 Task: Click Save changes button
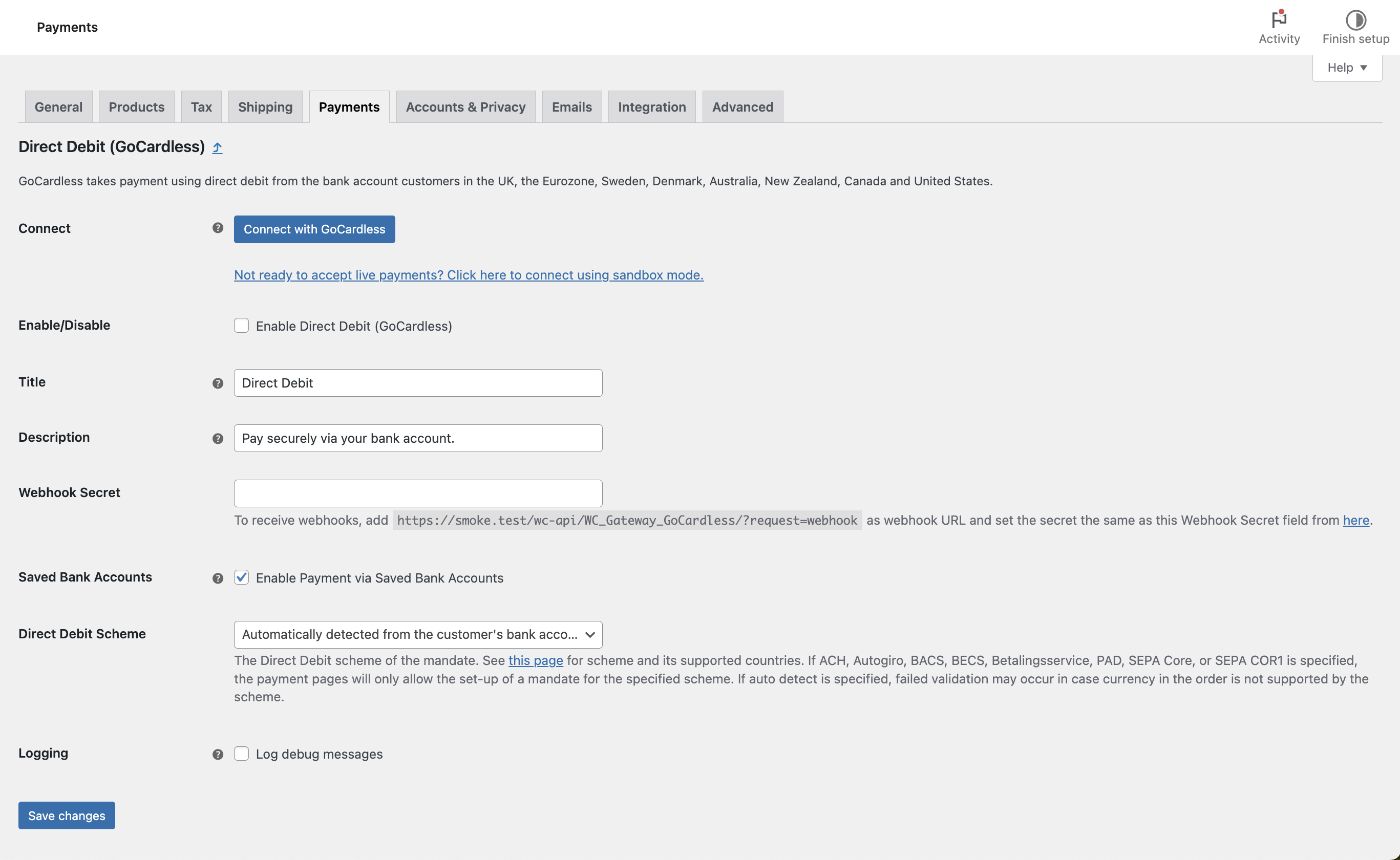(x=67, y=815)
